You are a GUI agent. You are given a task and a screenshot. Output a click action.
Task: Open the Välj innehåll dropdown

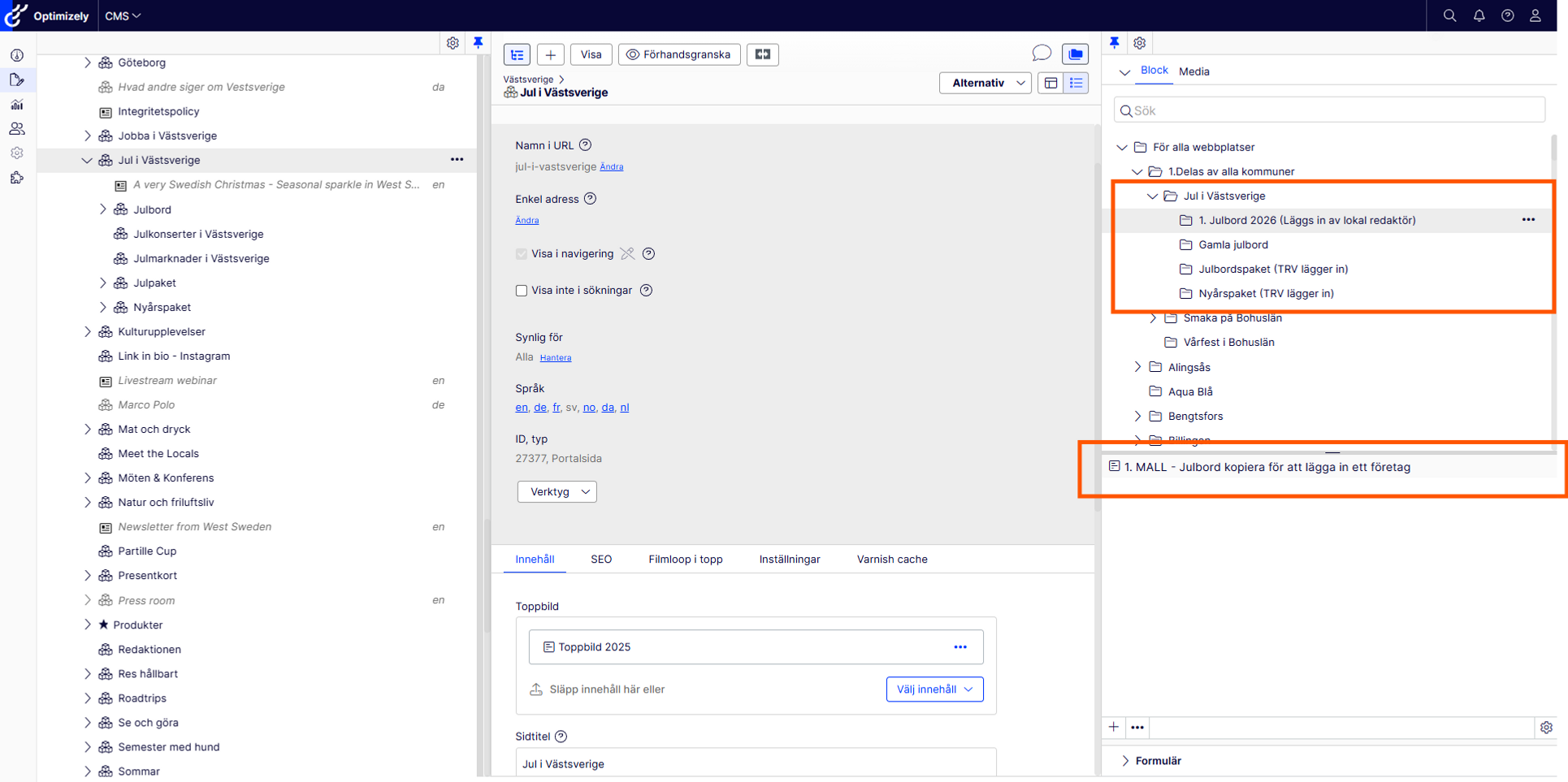[934, 689]
